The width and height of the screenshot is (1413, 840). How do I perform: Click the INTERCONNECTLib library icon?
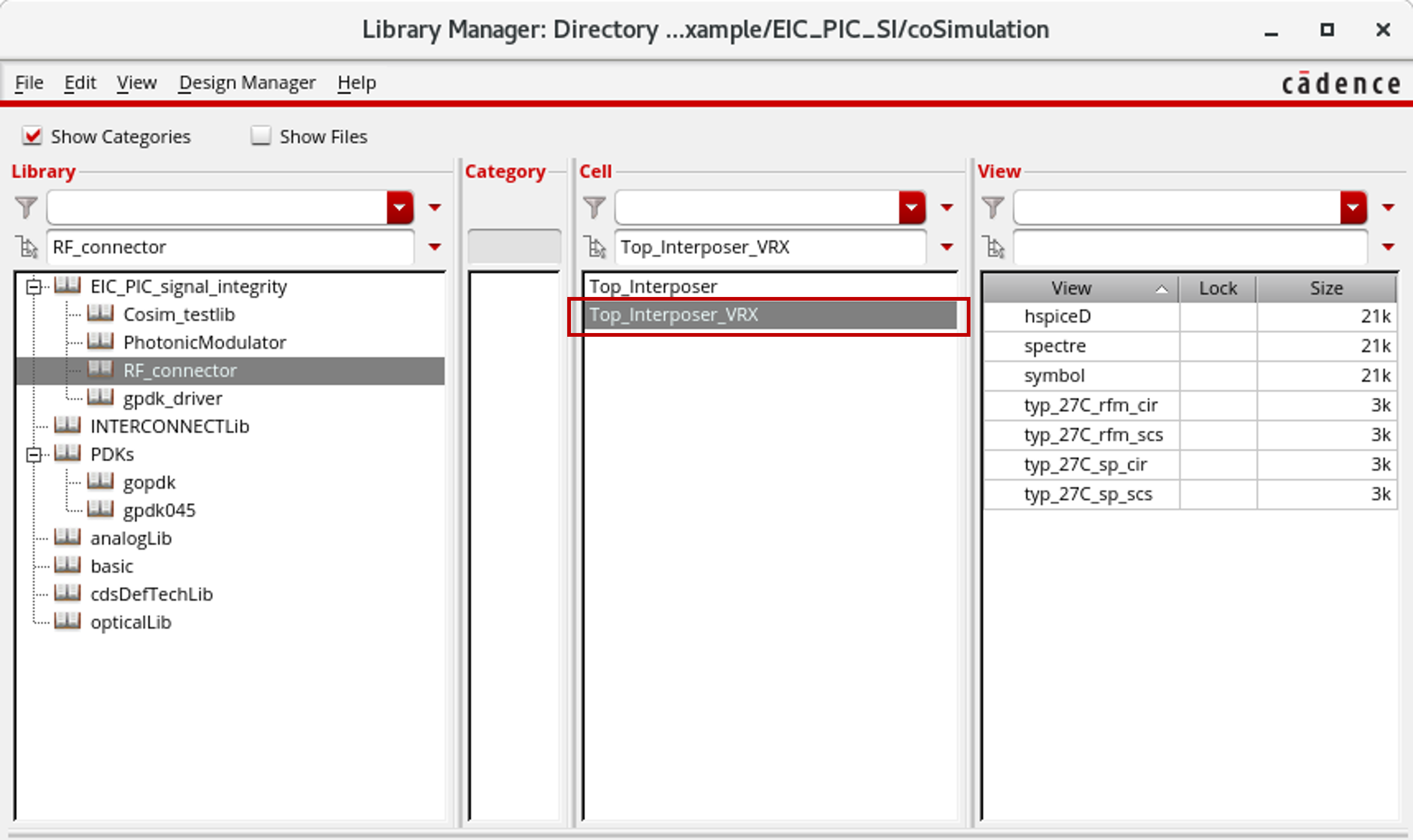67,425
